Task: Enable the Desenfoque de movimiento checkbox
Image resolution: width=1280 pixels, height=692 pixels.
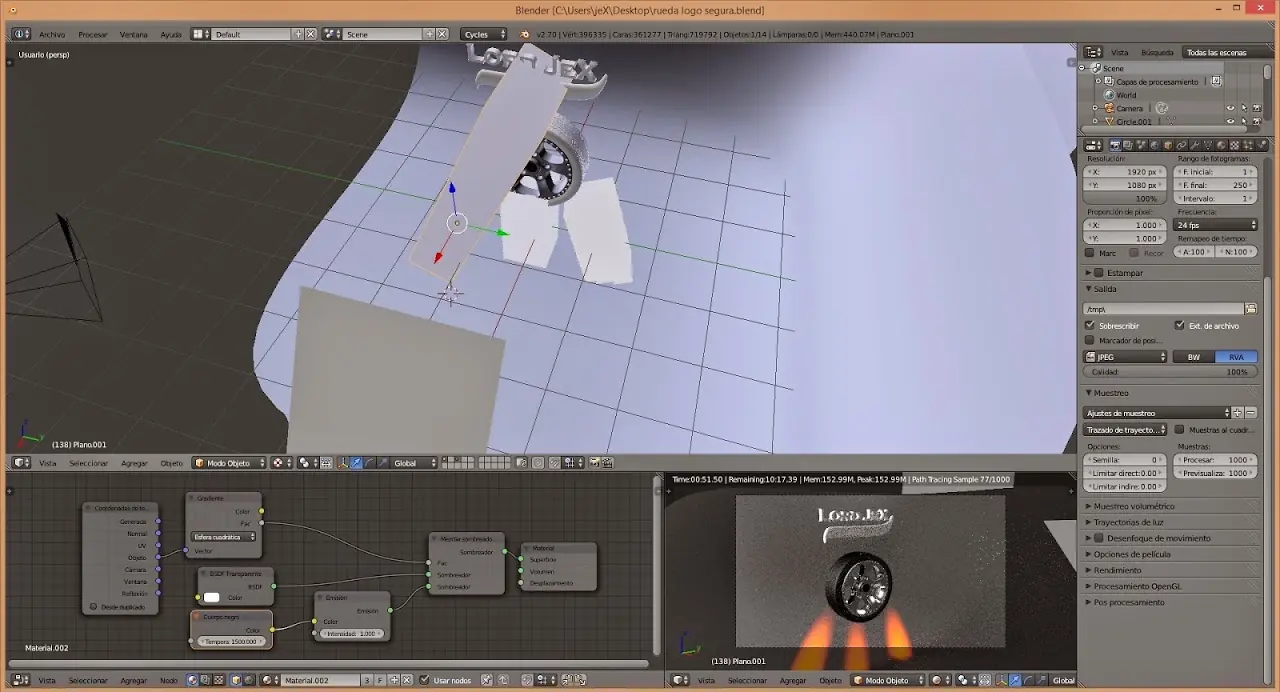Action: point(1099,538)
